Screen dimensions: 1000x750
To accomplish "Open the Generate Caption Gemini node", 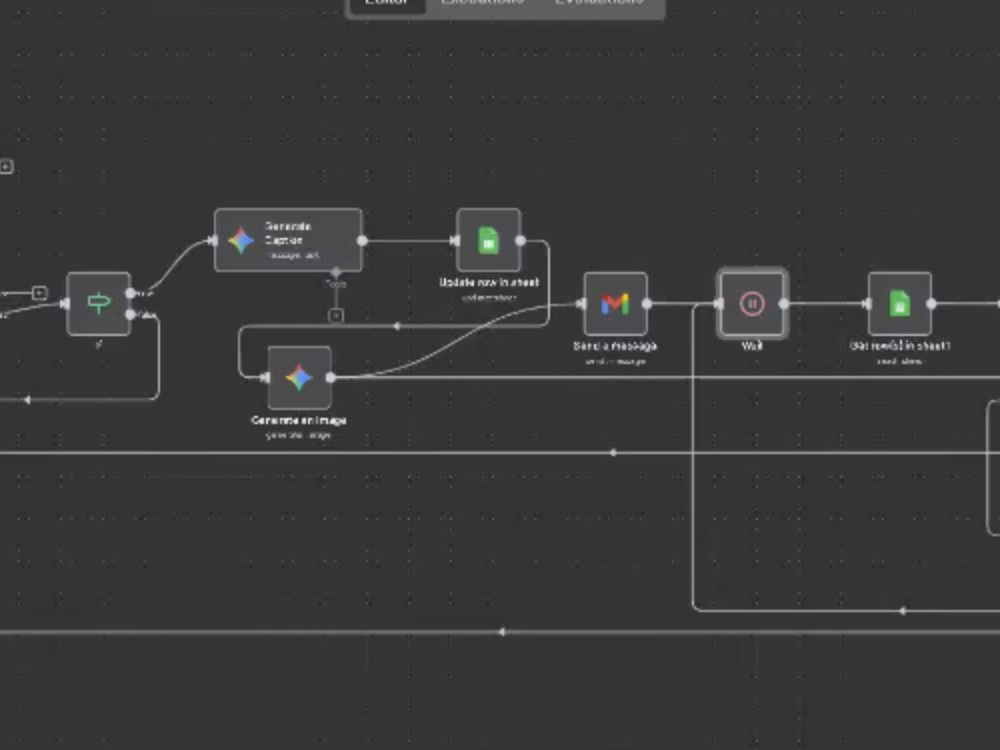I will point(288,240).
